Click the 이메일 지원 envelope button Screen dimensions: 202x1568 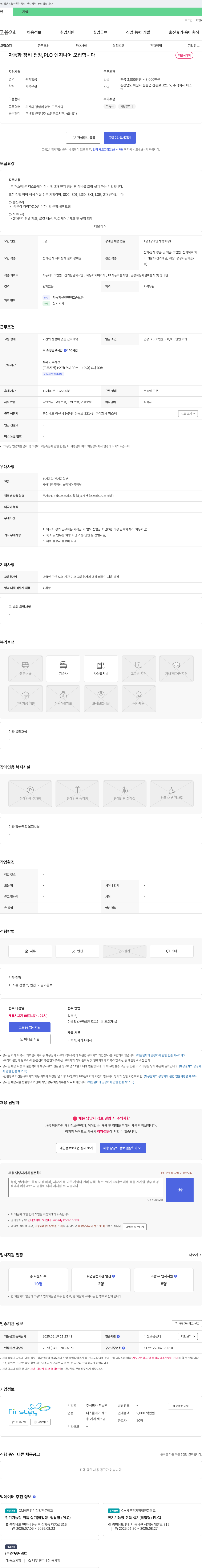point(29,1039)
